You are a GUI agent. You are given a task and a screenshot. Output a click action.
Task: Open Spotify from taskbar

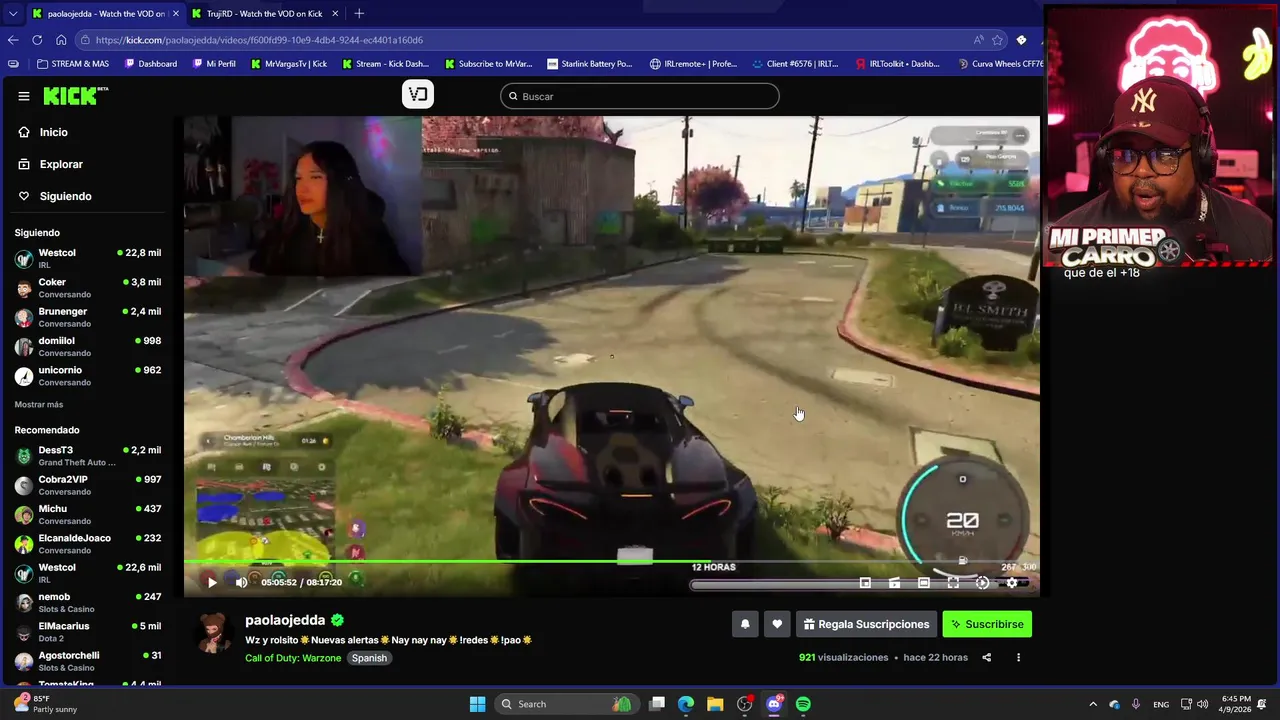[803, 704]
